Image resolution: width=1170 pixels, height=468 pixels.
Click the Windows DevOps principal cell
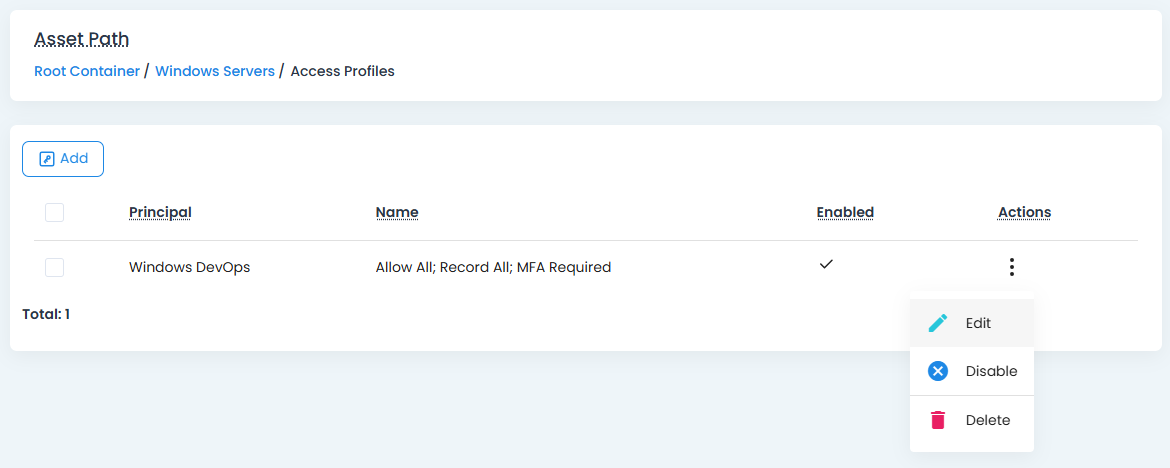(189, 267)
